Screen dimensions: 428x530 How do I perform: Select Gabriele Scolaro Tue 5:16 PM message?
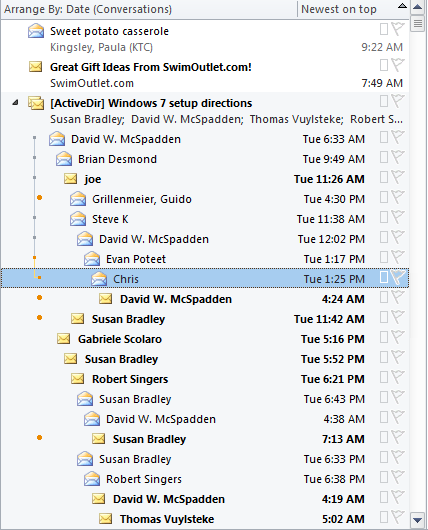(205, 338)
